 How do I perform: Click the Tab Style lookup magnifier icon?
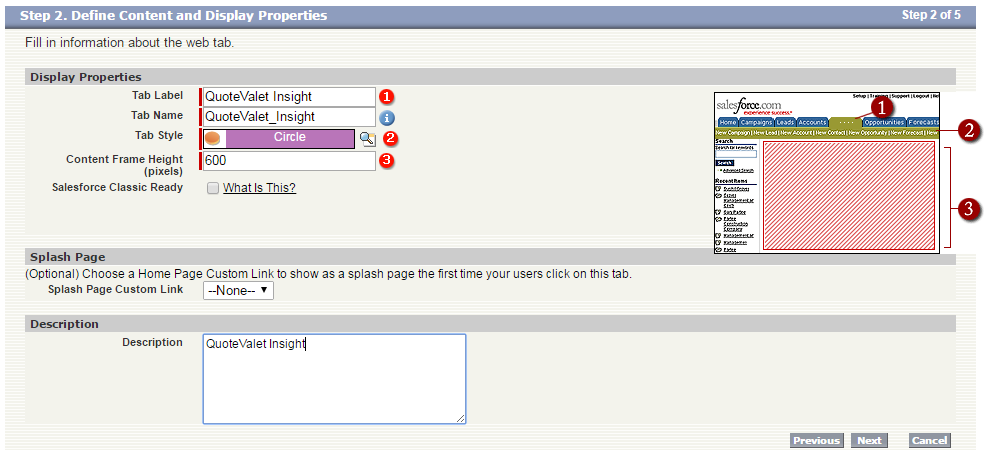(367, 138)
